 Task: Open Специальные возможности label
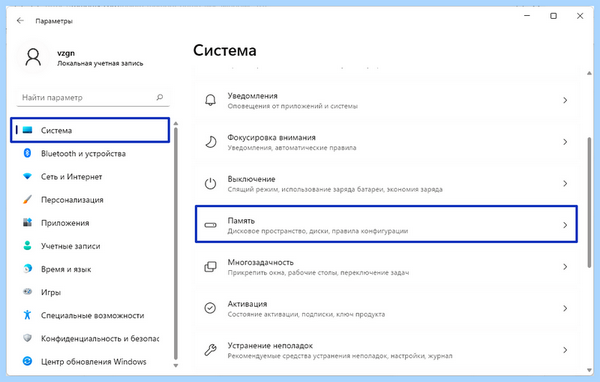pos(93,315)
